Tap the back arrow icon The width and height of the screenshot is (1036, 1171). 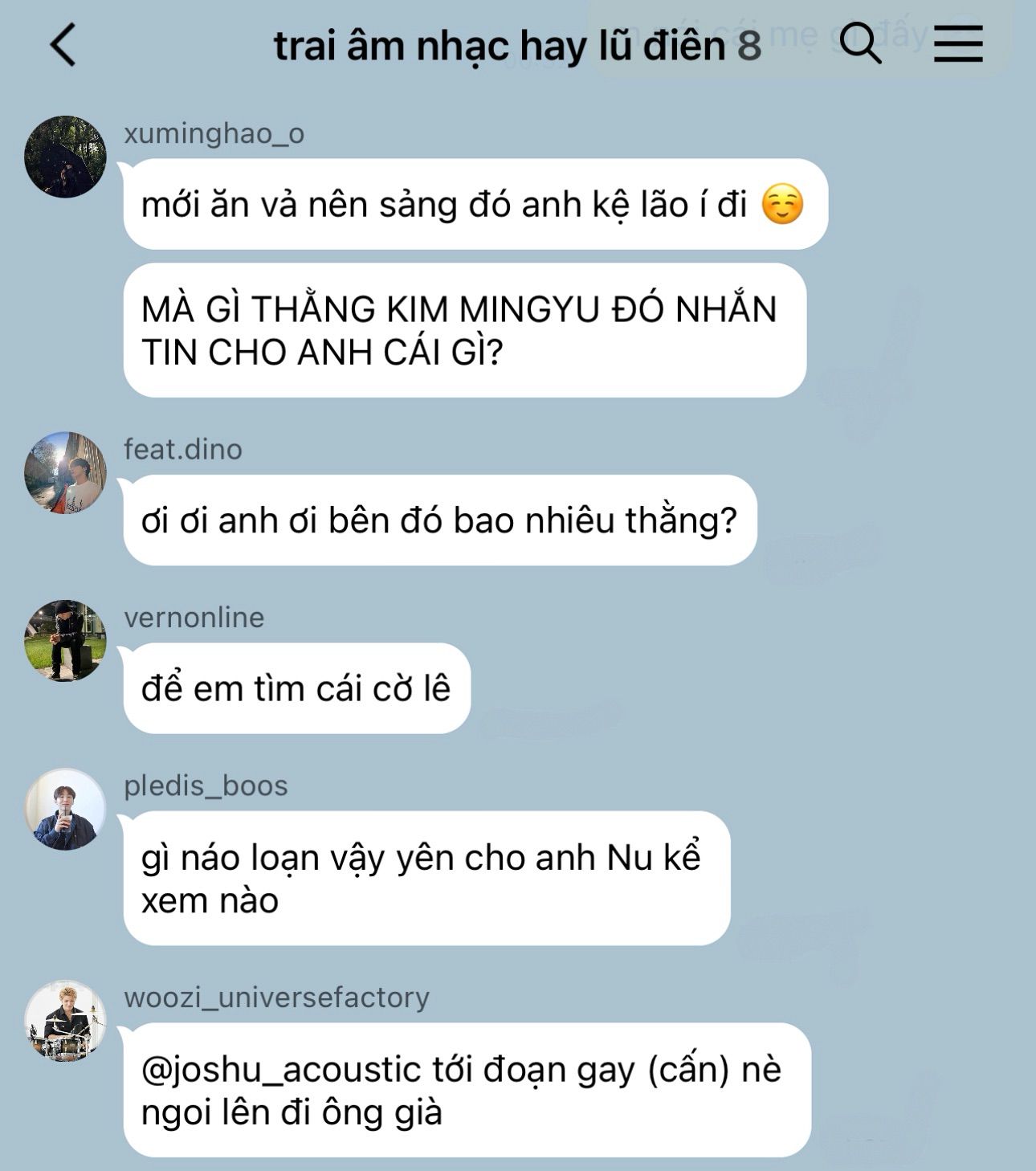point(63,45)
